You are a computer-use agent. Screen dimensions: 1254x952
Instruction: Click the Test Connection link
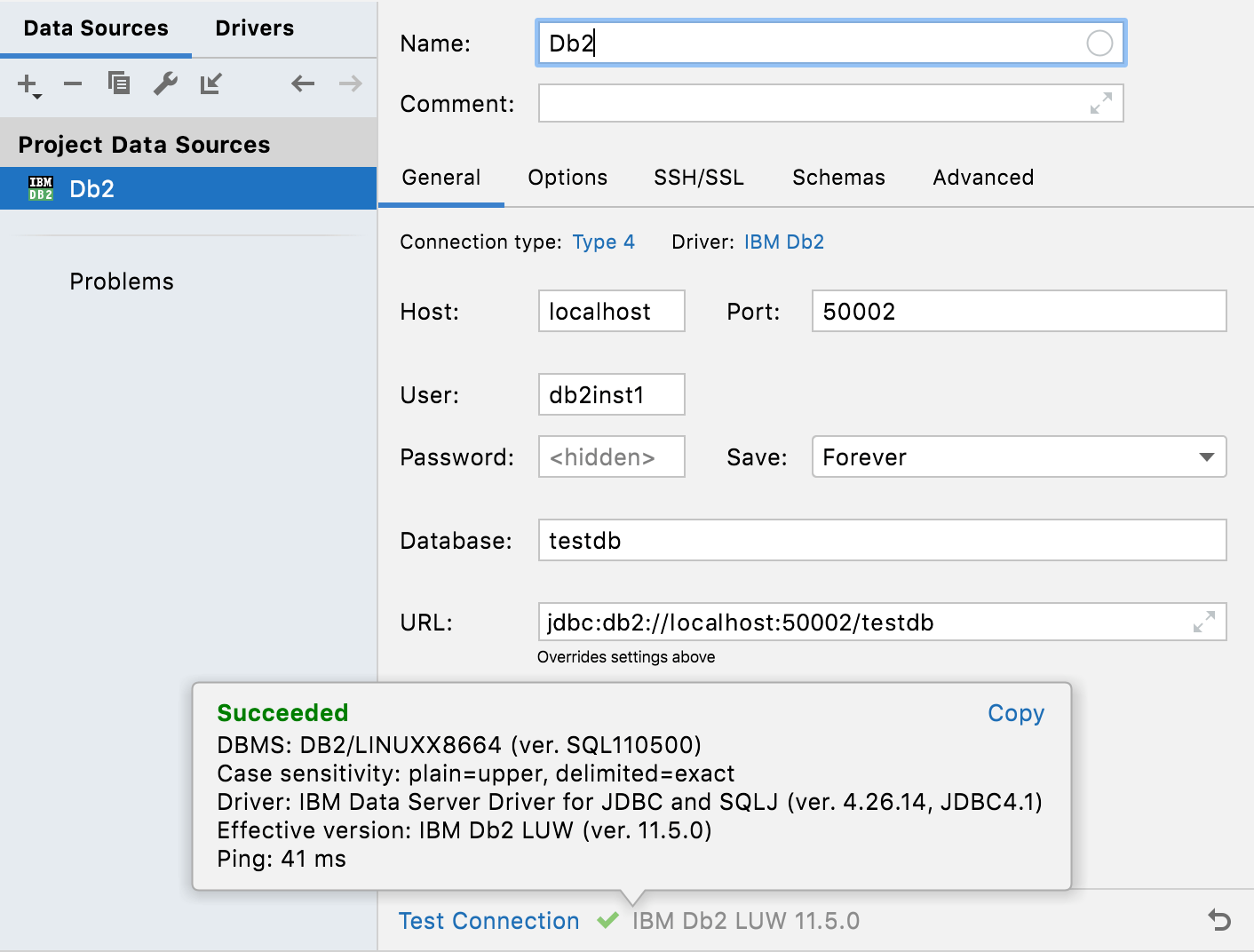pyautogui.click(x=488, y=921)
